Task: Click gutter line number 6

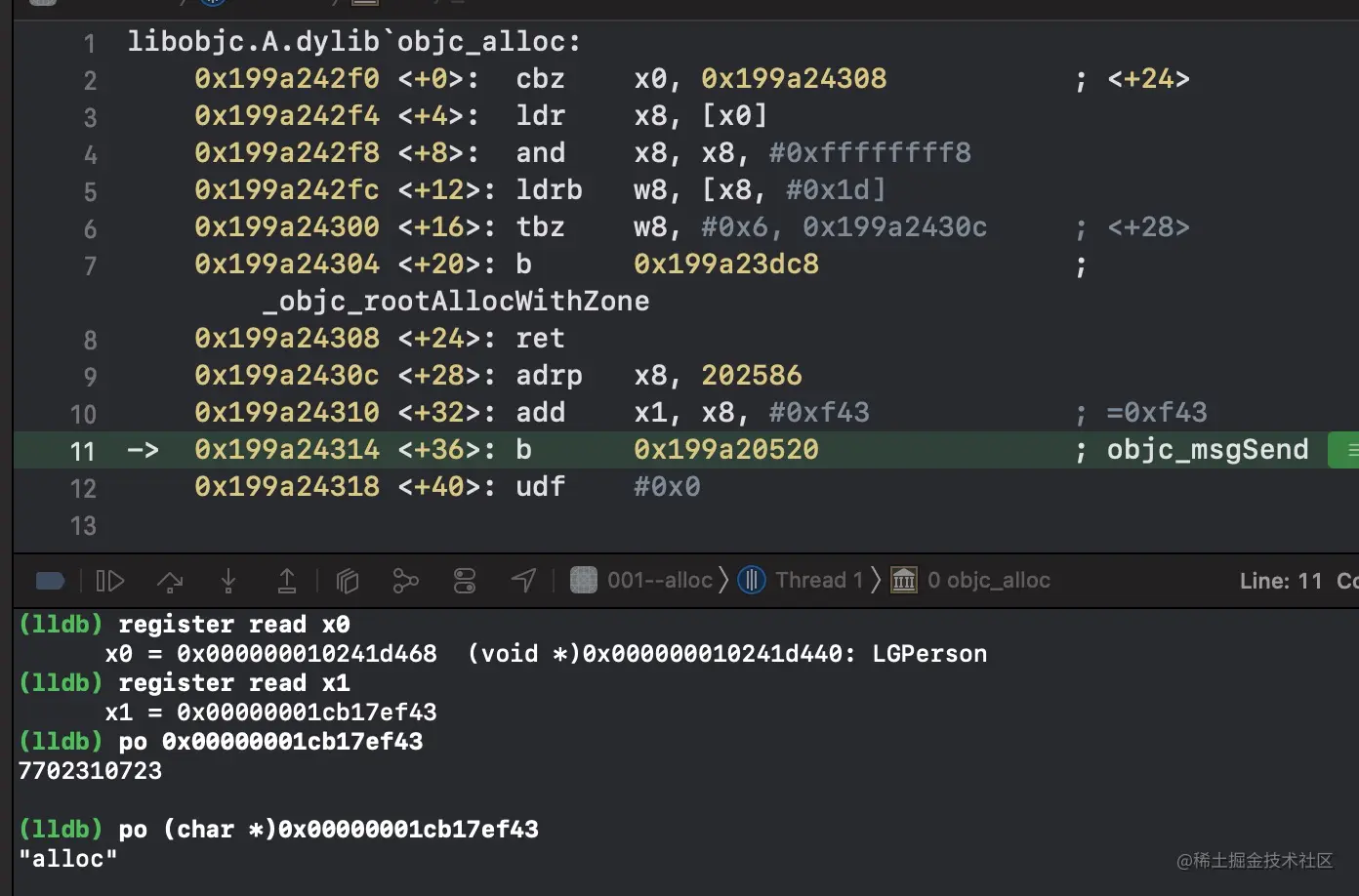Action: tap(90, 228)
